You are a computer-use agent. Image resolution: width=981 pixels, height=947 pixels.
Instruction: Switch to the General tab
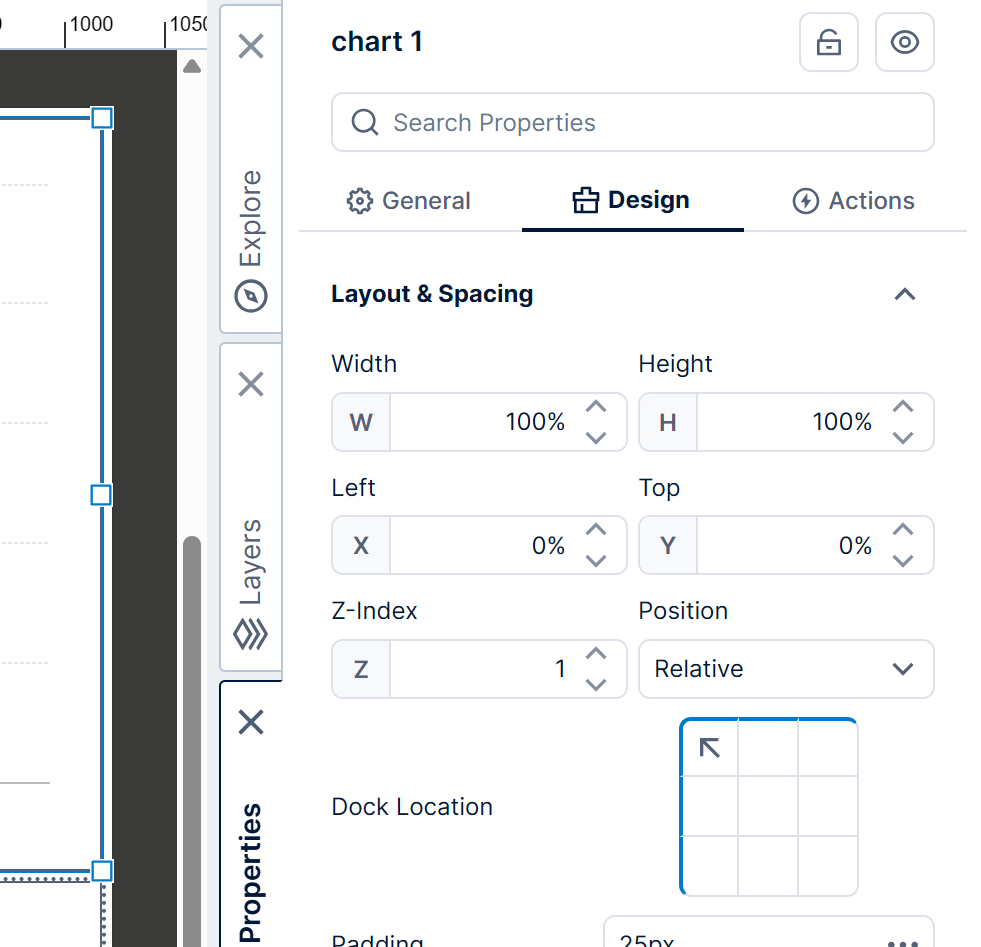tap(408, 201)
